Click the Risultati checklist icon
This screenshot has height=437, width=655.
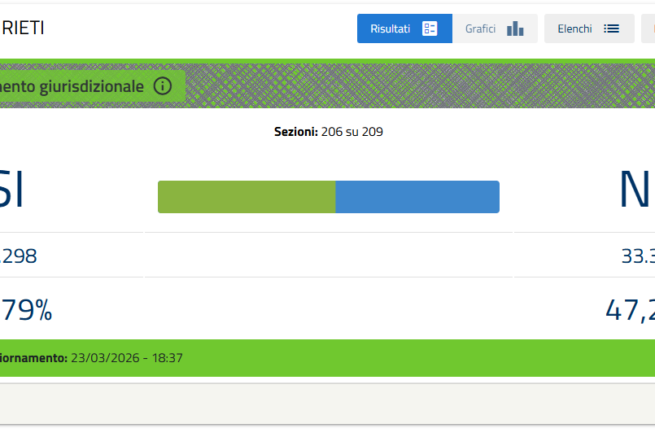pos(430,29)
